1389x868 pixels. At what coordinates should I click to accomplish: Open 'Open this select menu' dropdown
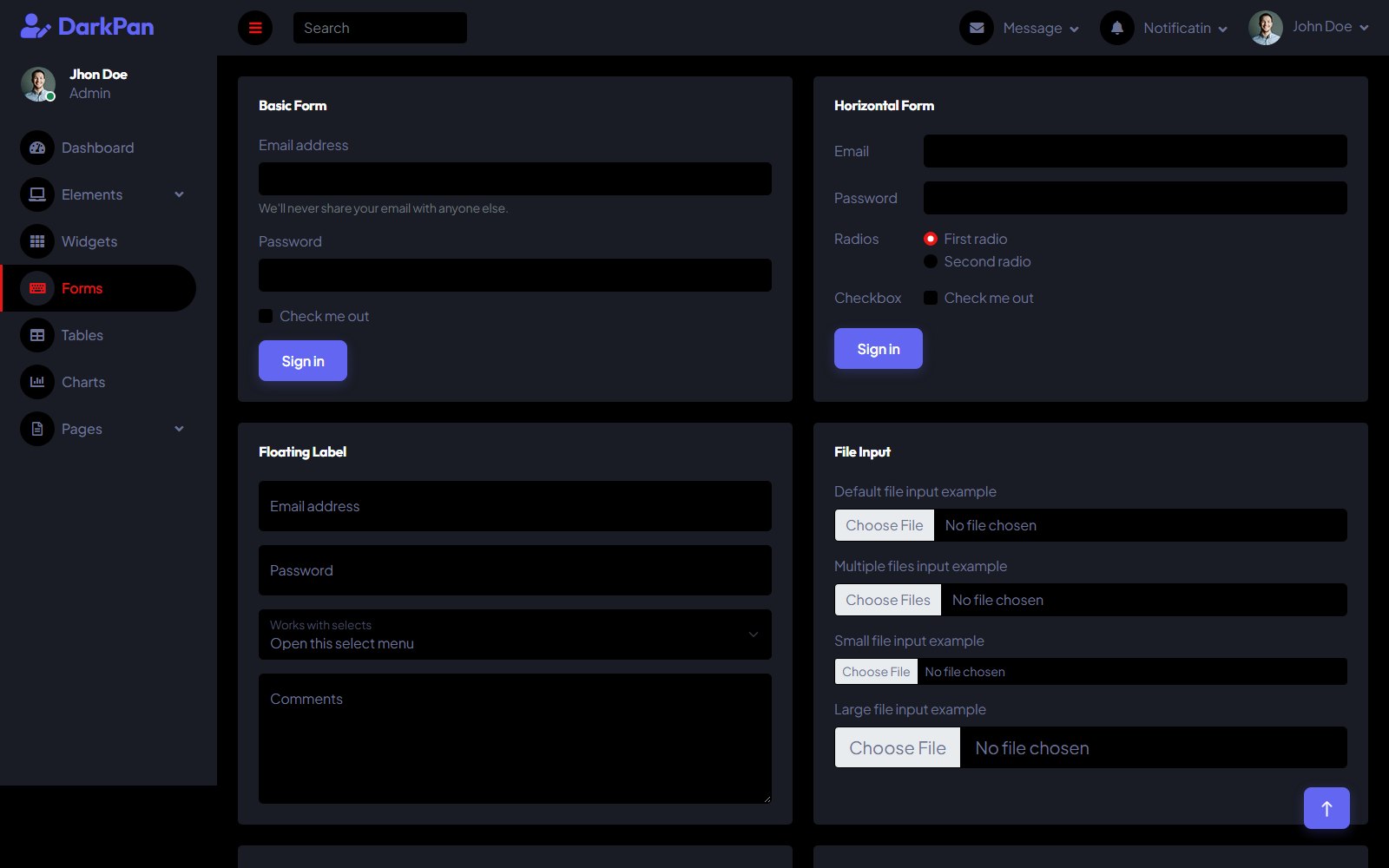(515, 635)
